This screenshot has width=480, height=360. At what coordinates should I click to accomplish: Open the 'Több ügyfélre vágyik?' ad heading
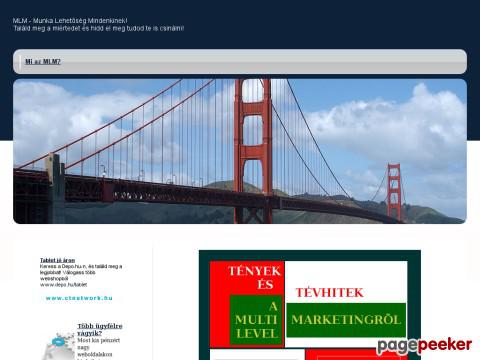[100, 329]
